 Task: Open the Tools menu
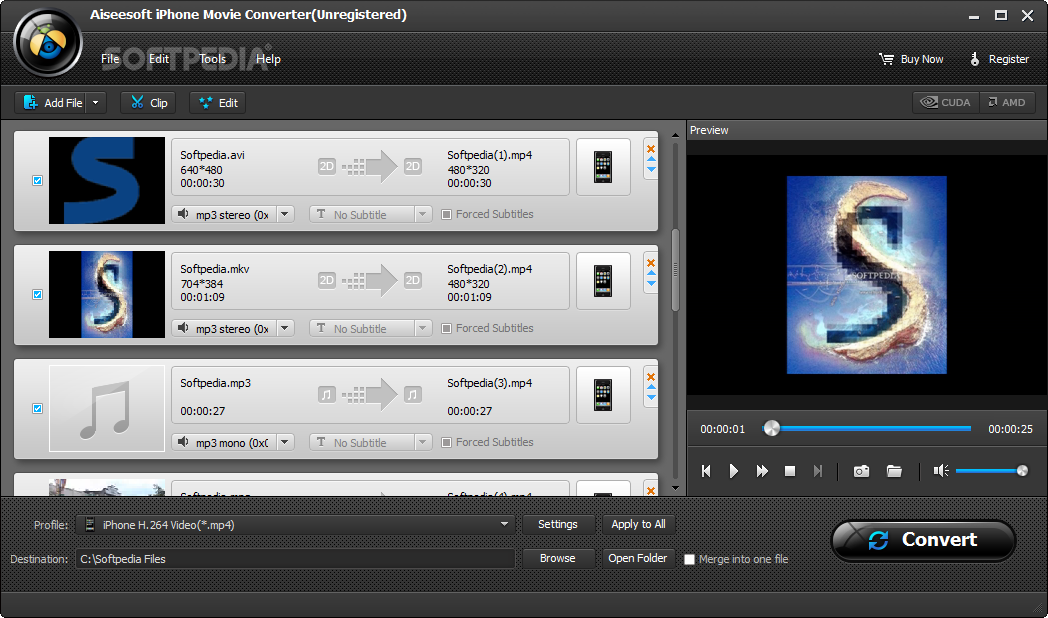213,59
